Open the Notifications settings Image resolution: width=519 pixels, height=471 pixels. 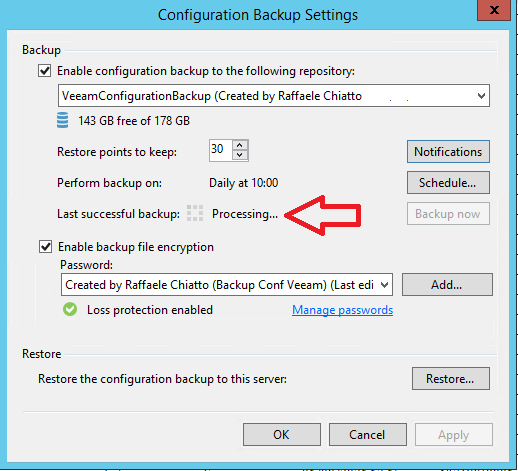448,152
